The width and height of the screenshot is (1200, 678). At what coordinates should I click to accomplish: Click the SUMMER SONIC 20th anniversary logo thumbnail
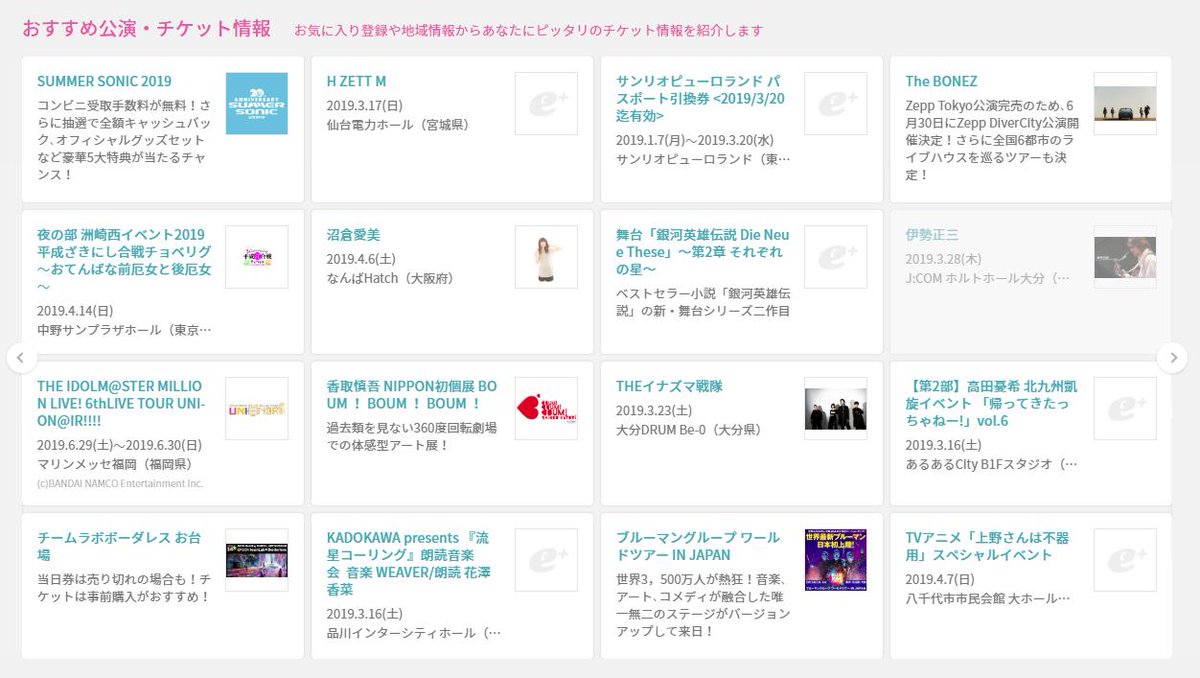pyautogui.click(x=256, y=103)
